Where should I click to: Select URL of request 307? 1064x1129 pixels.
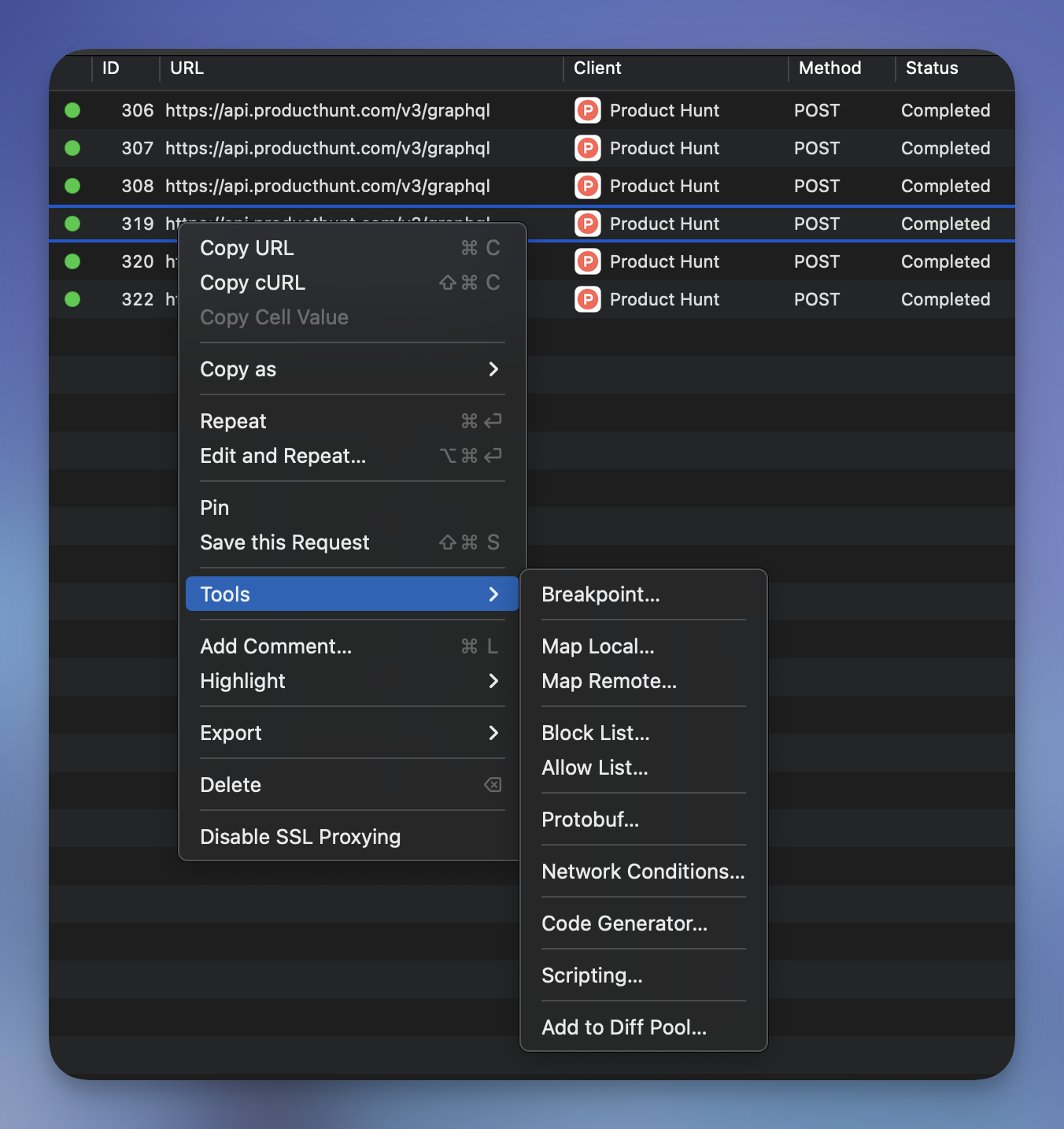tap(327, 148)
